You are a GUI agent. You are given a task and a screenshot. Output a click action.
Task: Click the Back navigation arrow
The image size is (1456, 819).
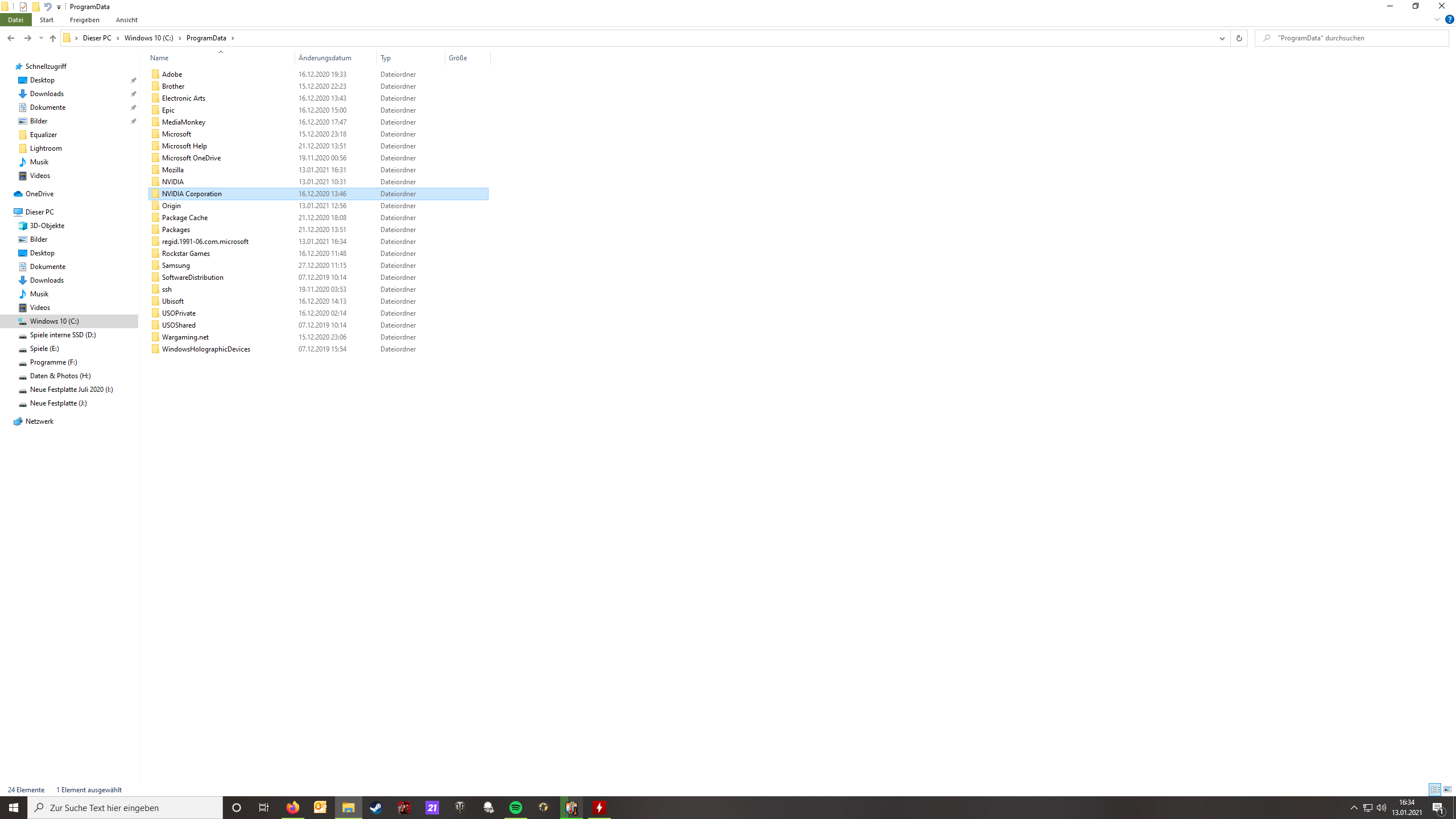(x=11, y=38)
